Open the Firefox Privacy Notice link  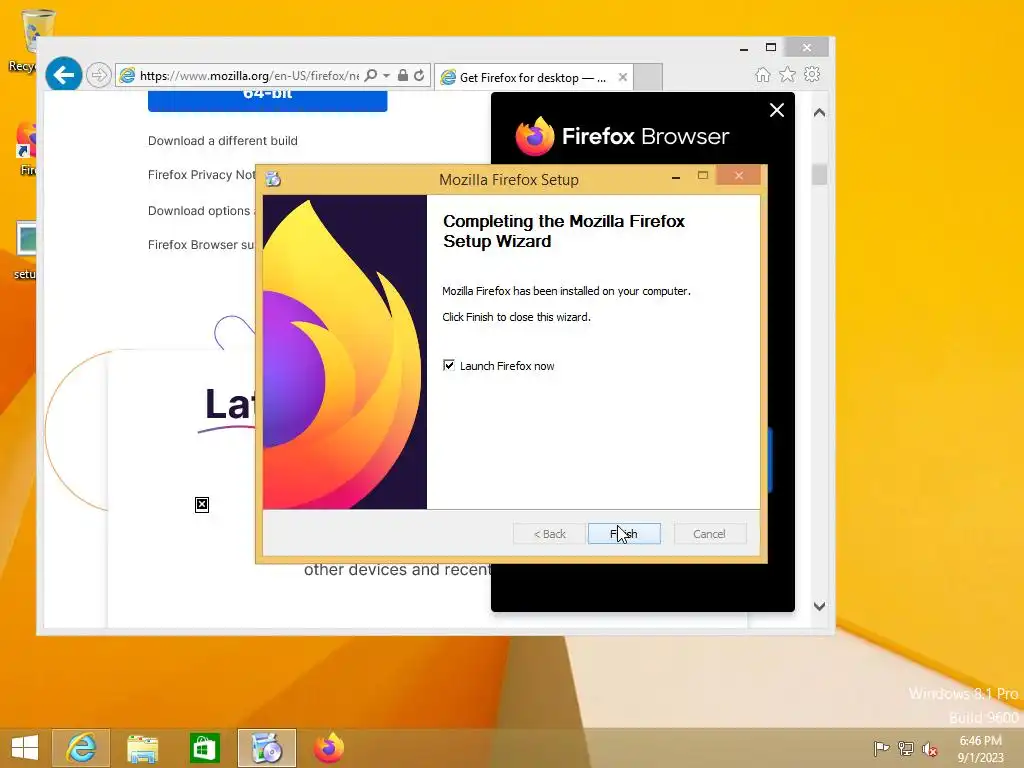pyautogui.click(x=202, y=174)
